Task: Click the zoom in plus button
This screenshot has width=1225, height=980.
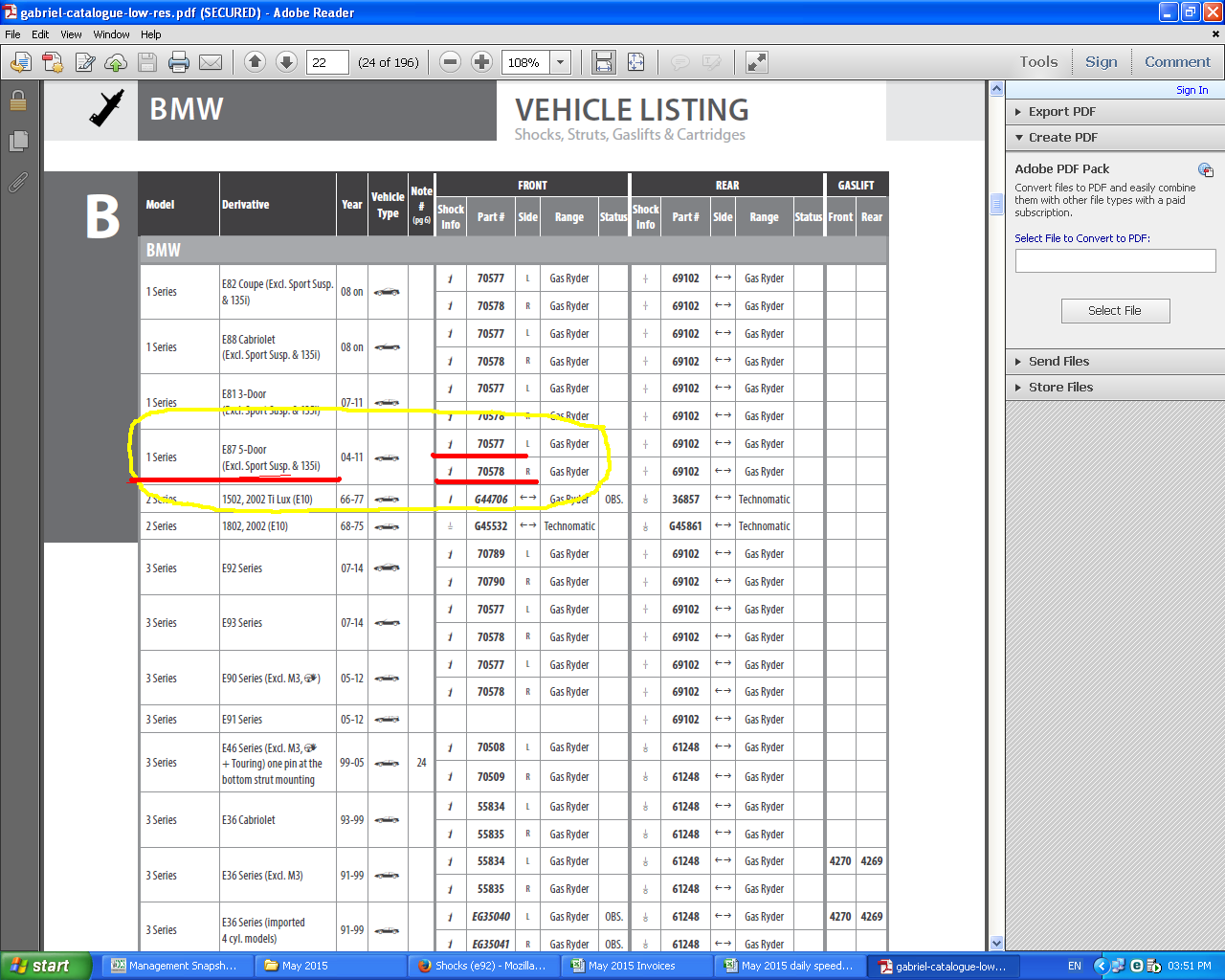Action: 481,62
